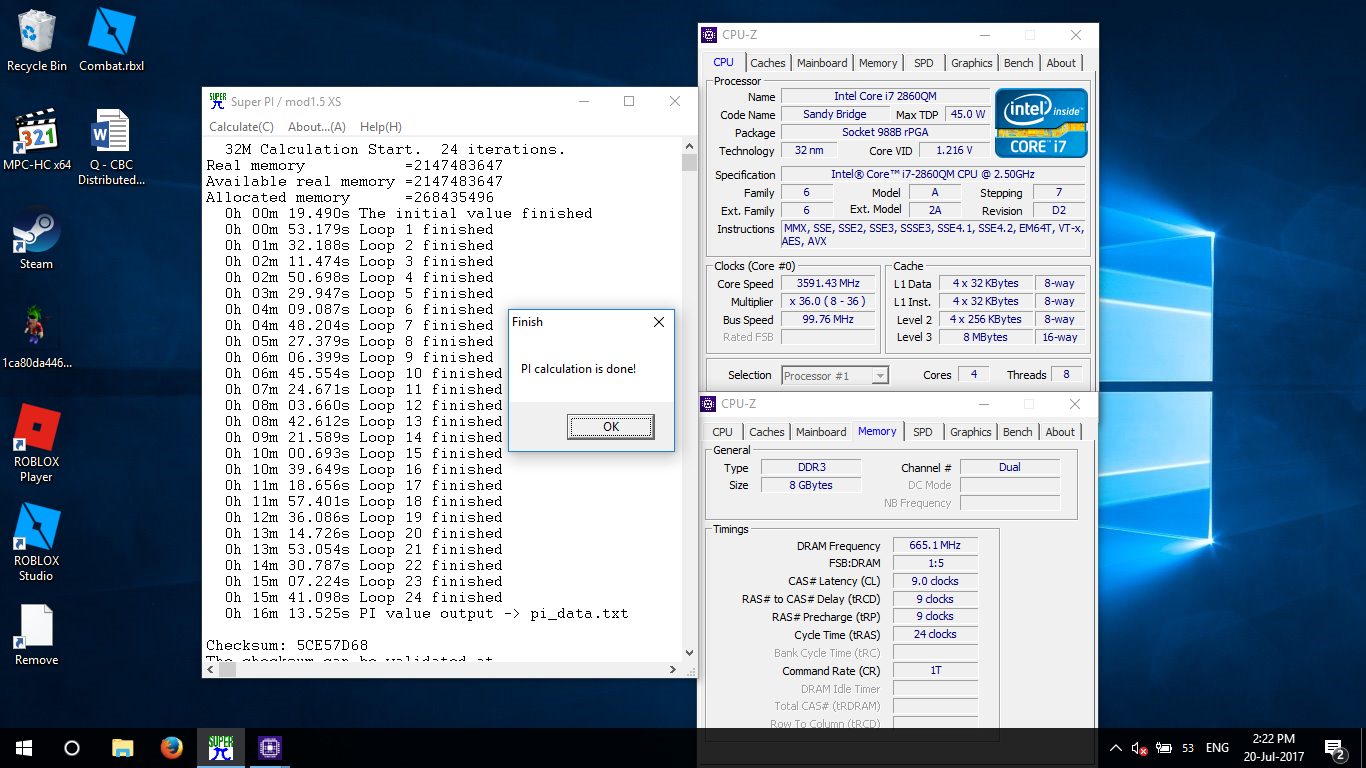
Task: Select Memory tab in upper CPU-Z
Action: tap(878, 63)
